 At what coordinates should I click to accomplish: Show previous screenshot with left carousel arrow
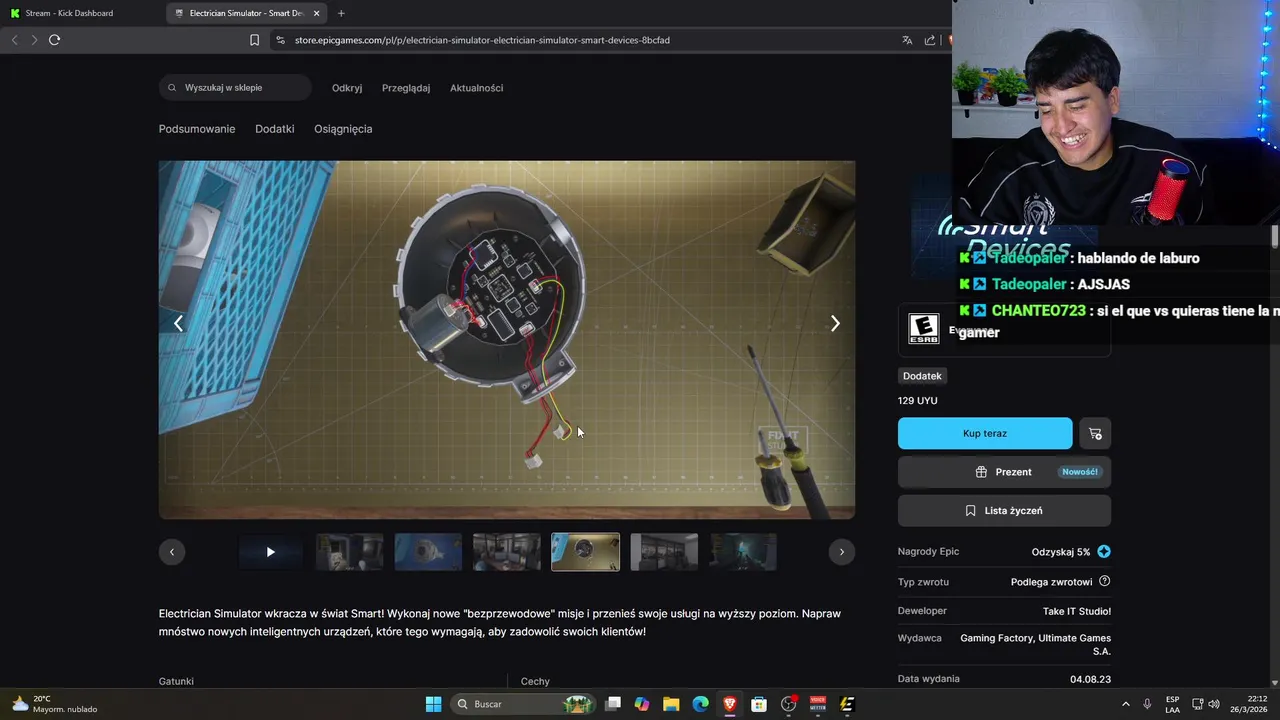[x=179, y=323]
